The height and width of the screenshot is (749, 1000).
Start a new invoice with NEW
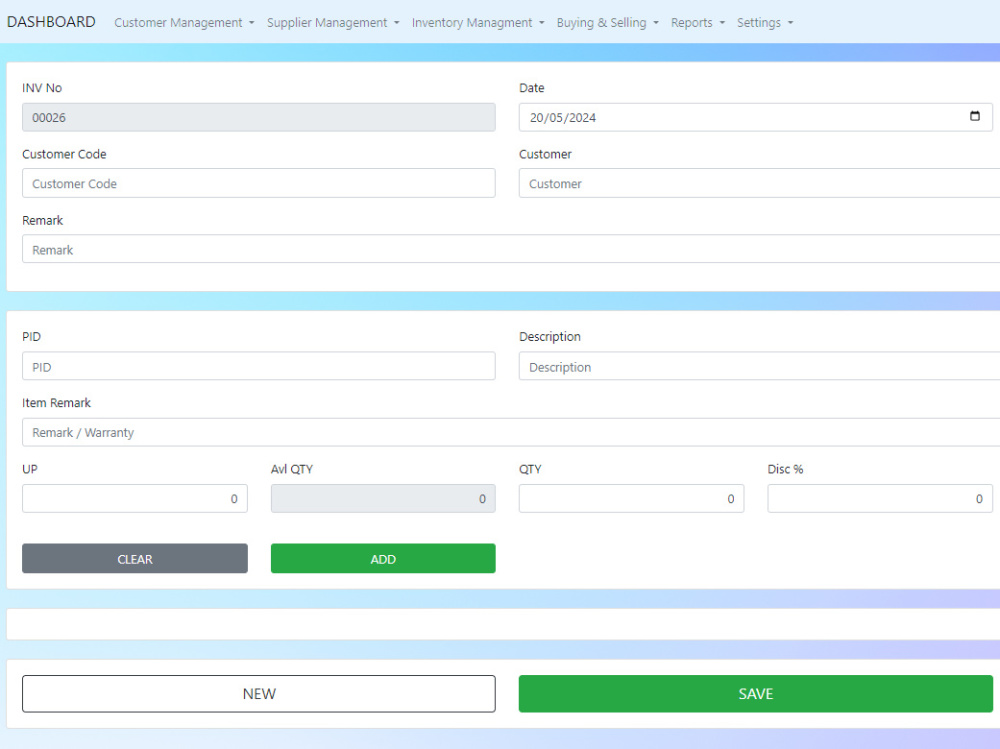pyautogui.click(x=258, y=693)
